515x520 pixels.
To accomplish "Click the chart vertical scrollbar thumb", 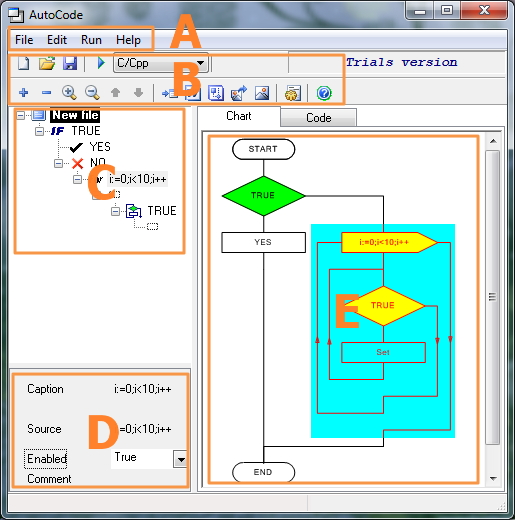I will [493, 297].
